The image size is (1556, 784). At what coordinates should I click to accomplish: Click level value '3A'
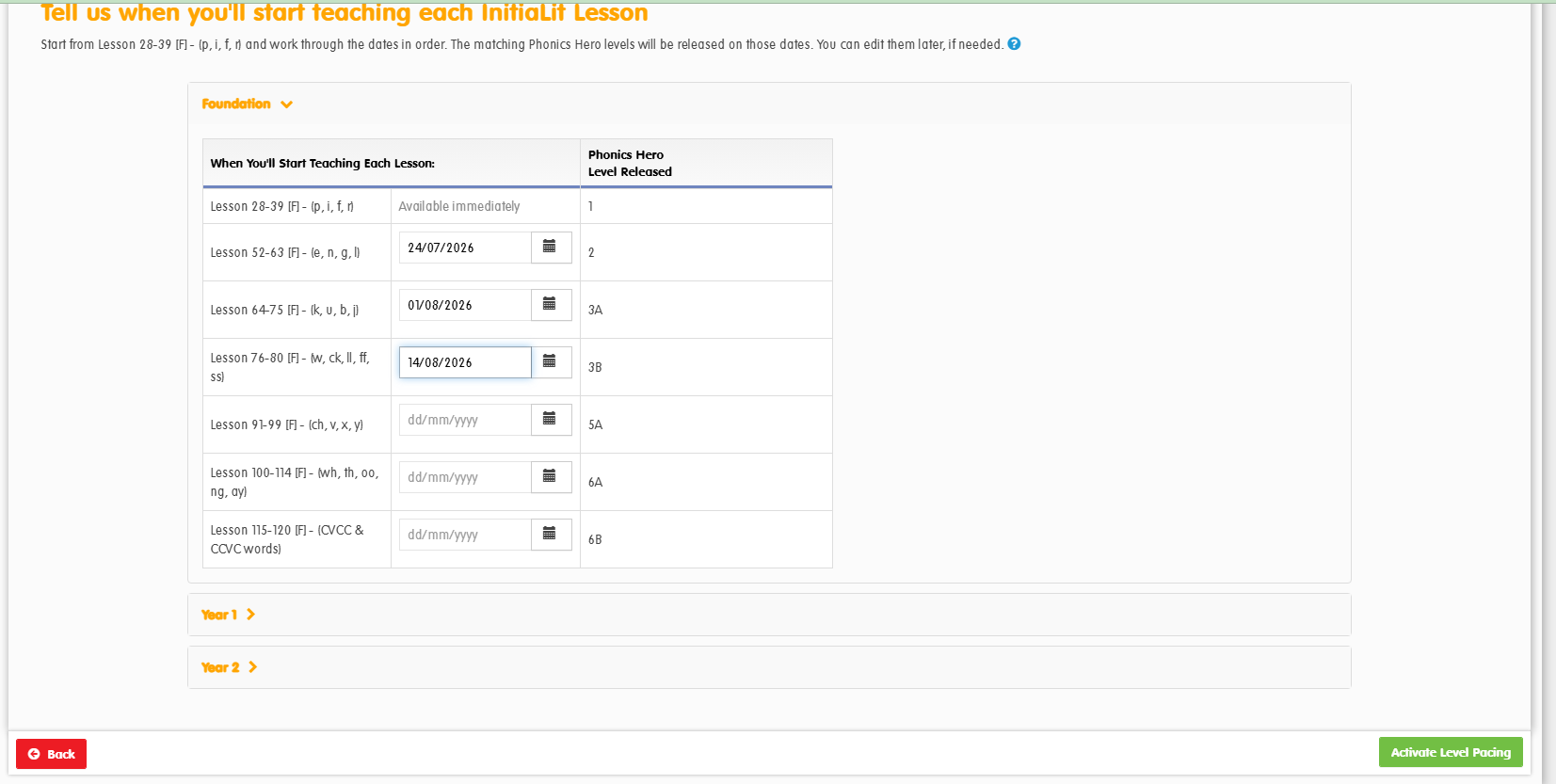(x=595, y=310)
